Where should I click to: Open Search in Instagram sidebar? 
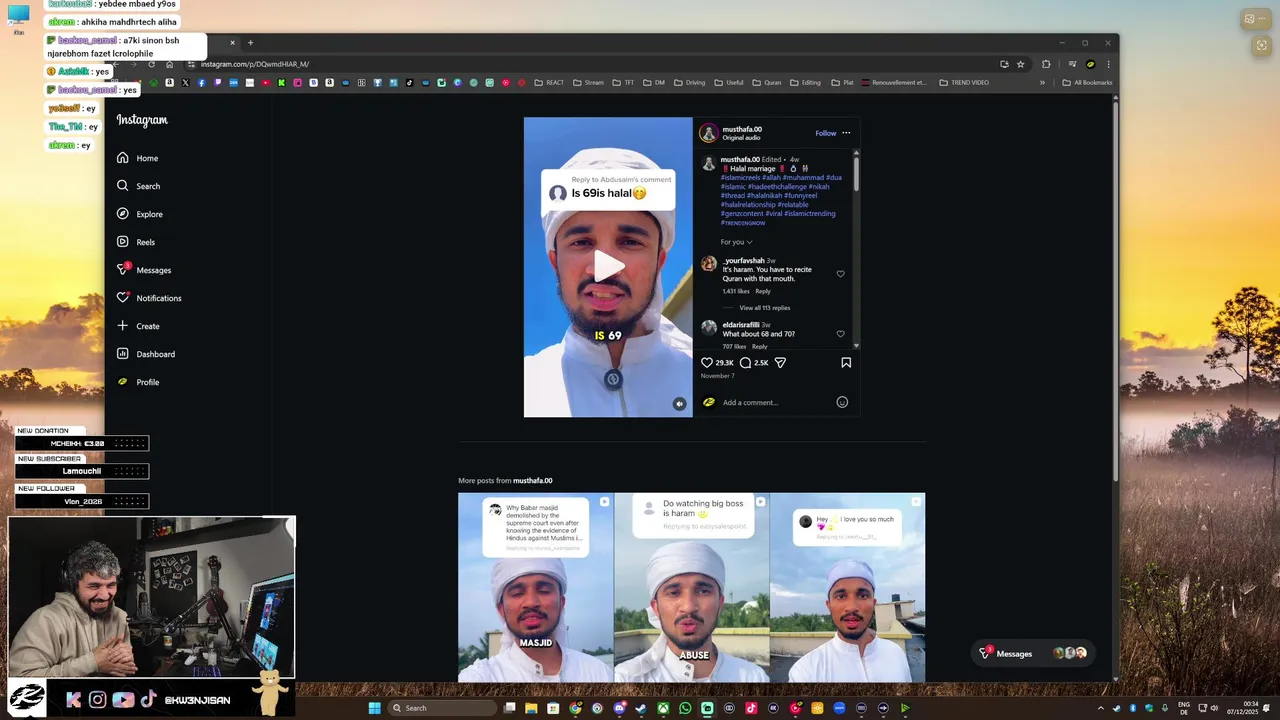pyautogui.click(x=138, y=186)
